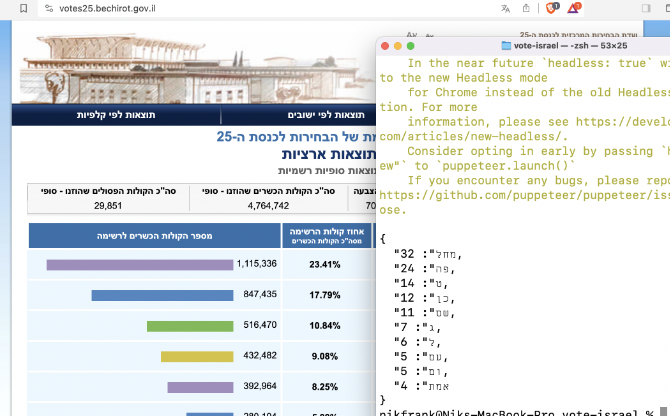Click the terminal line with 4 seats

(x=422, y=386)
